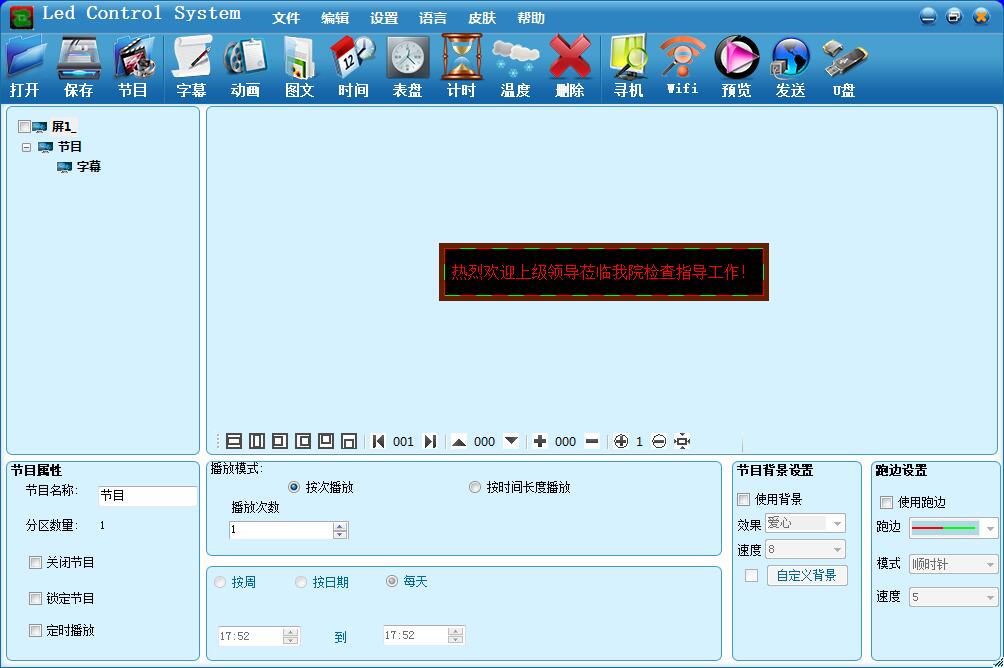Click the 节目名称 text field
Image resolution: width=1004 pixels, height=668 pixels.
click(147, 496)
